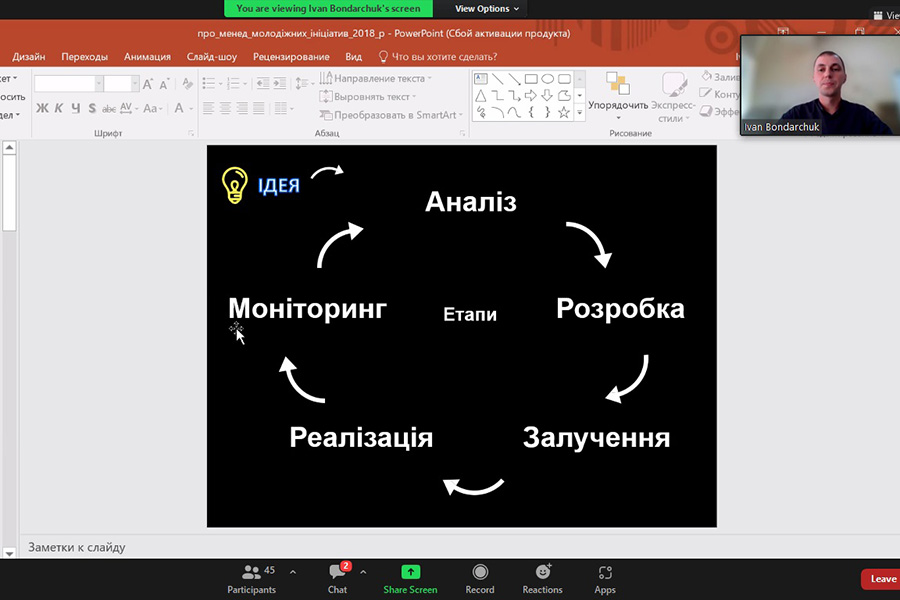Open the Participants panel in Zoom
This screenshot has height=600, width=900.
click(251, 579)
